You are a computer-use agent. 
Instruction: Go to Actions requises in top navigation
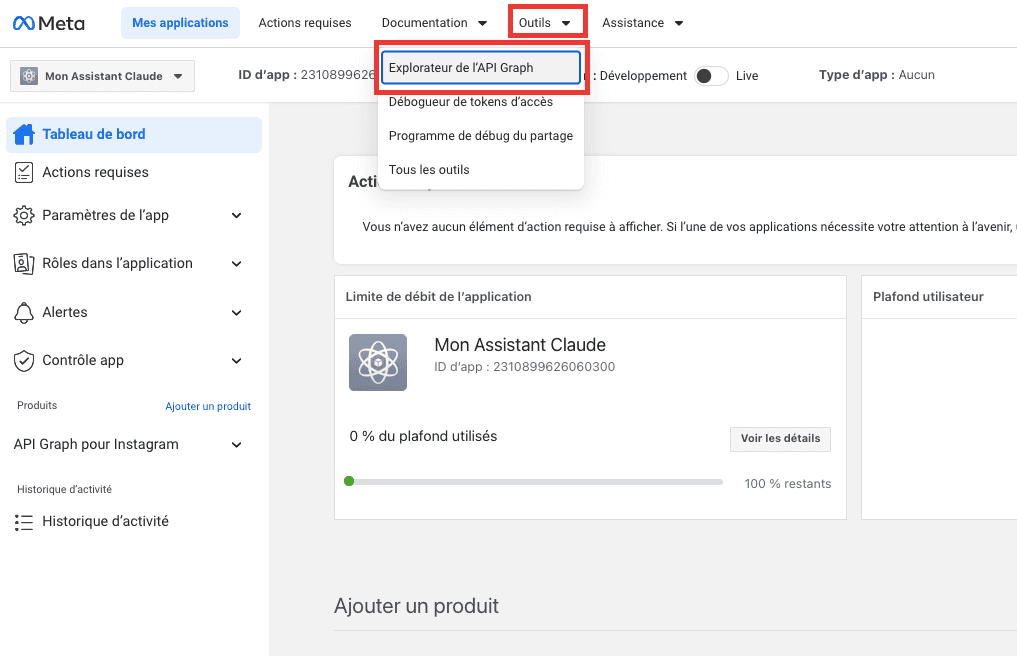coord(305,23)
